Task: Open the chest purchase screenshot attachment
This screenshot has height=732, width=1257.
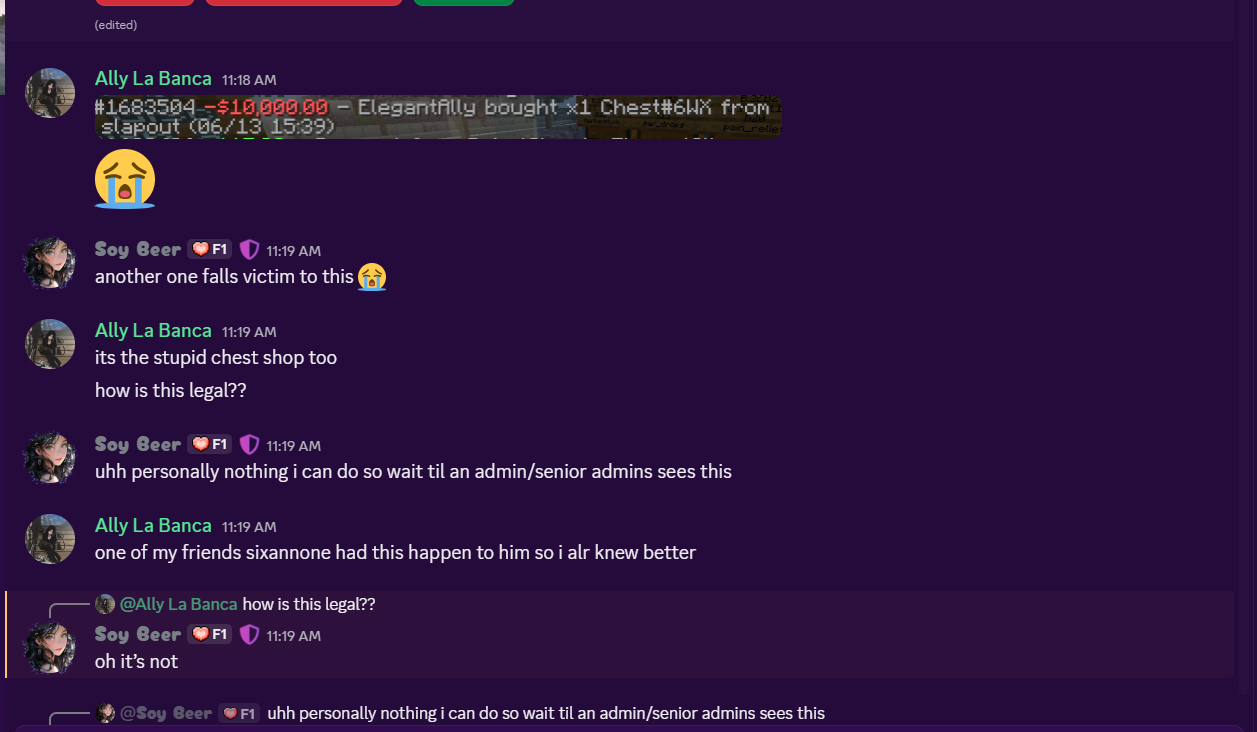Action: [438, 117]
